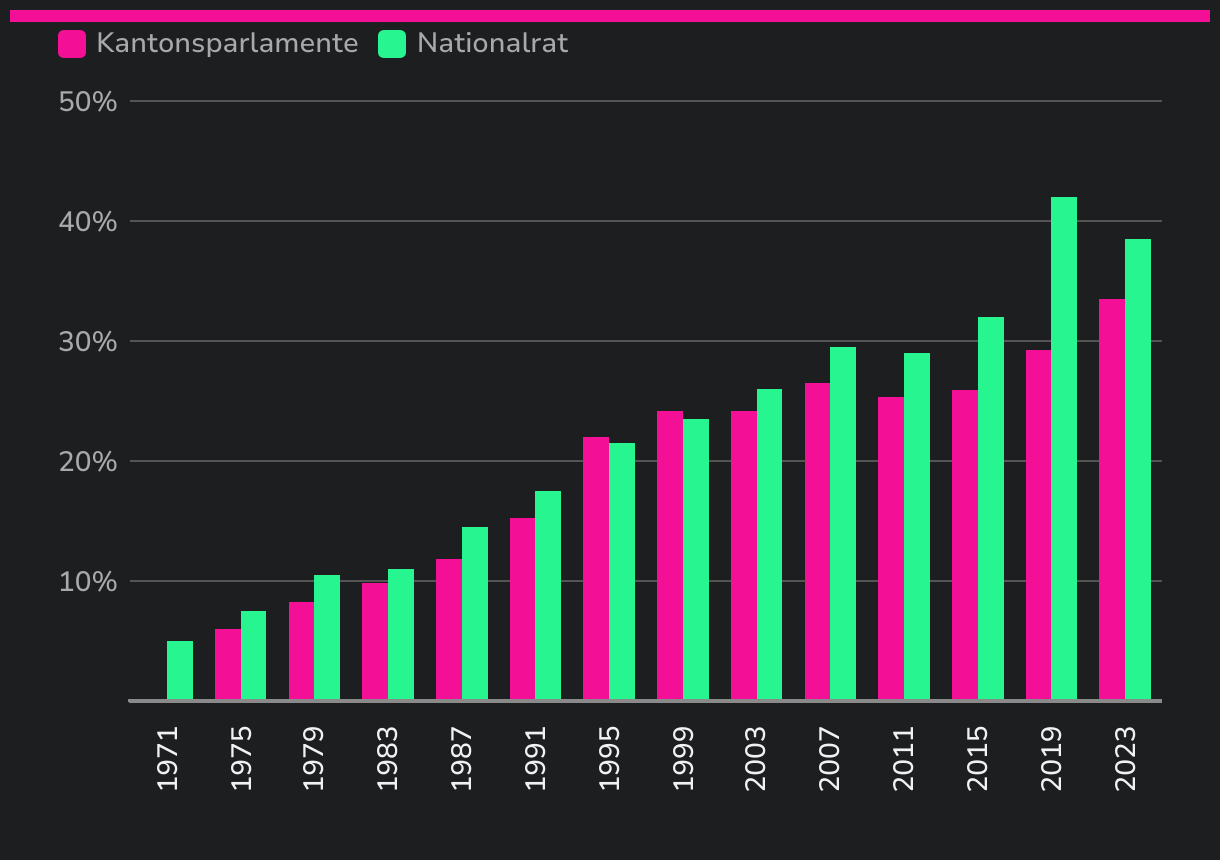Toggle the Nationalrat series legend label
The image size is (1220, 860).
click(x=492, y=44)
